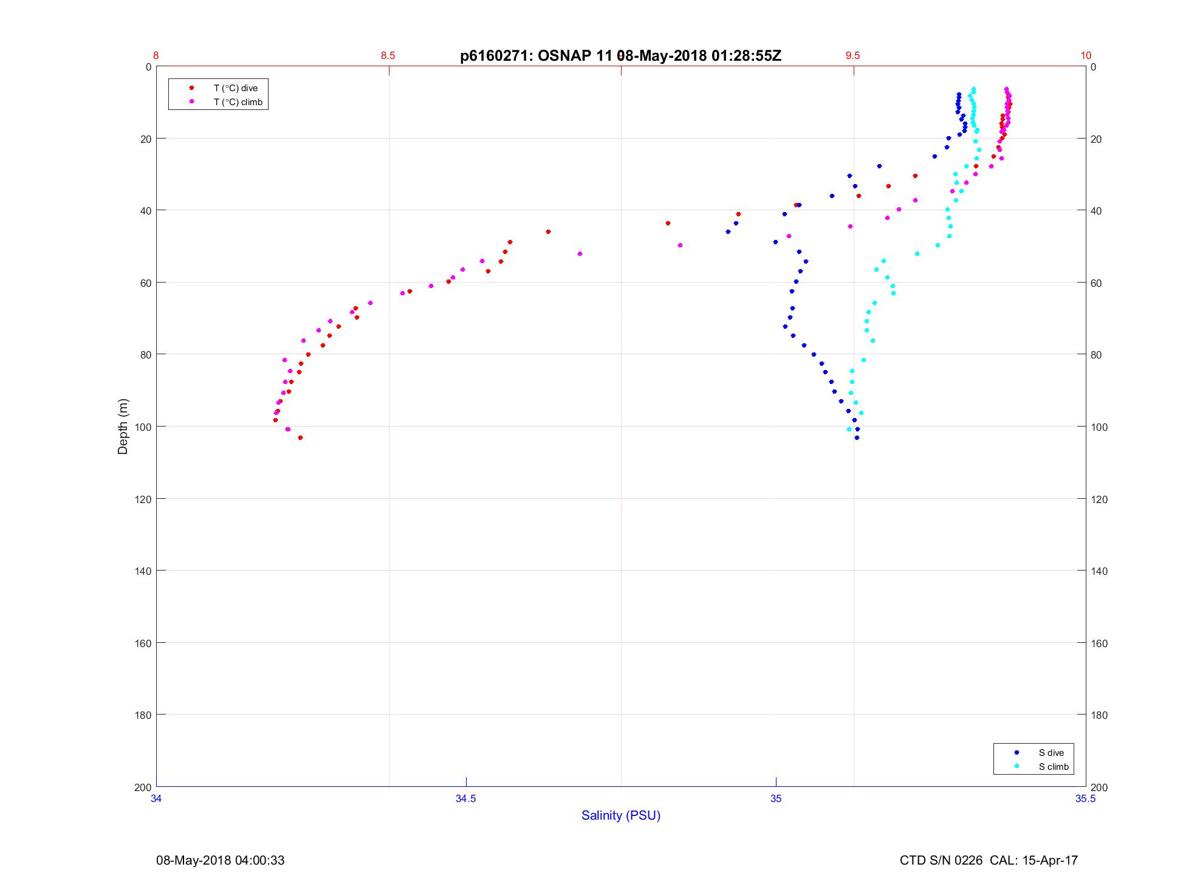Click the red dot marker for T dive
The image size is (1200, 885).
pos(191,88)
